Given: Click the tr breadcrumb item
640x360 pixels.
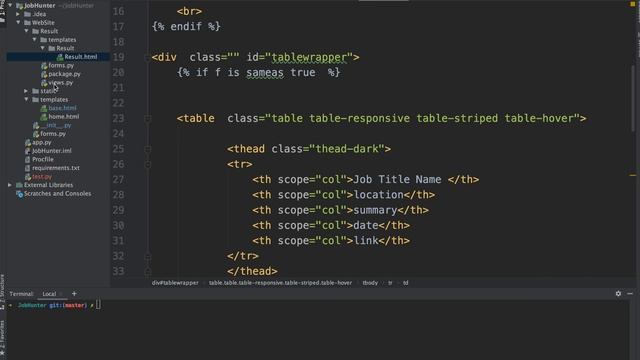Looking at the screenshot, I should click(x=390, y=282).
